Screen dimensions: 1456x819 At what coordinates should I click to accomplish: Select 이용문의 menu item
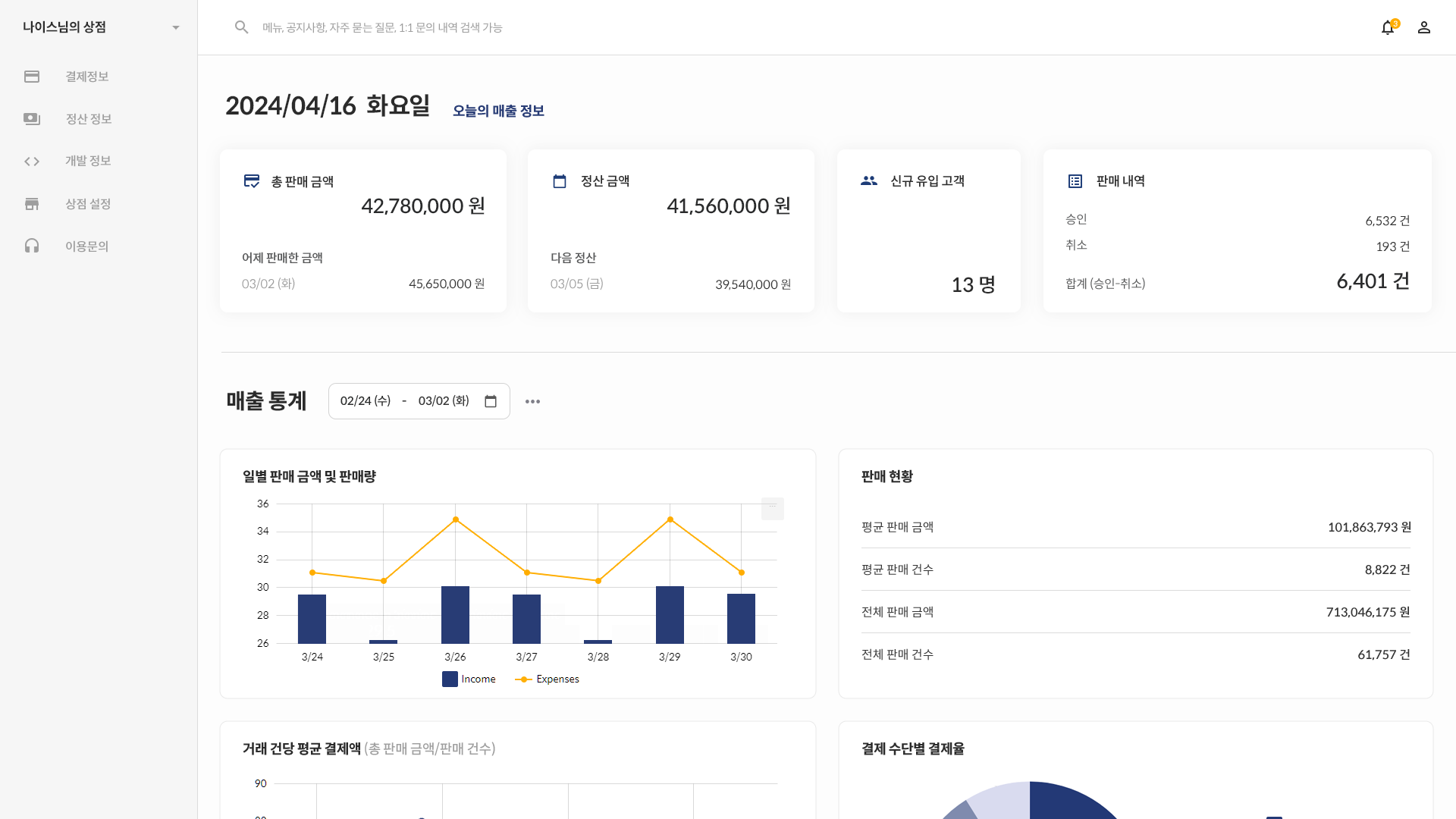(x=87, y=246)
